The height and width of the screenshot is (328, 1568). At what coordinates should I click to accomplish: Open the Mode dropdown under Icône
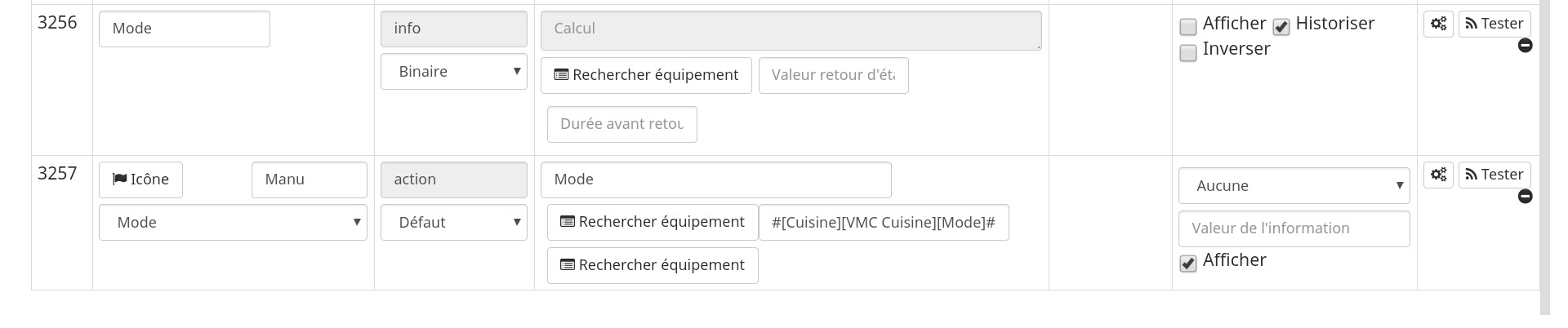tap(233, 223)
